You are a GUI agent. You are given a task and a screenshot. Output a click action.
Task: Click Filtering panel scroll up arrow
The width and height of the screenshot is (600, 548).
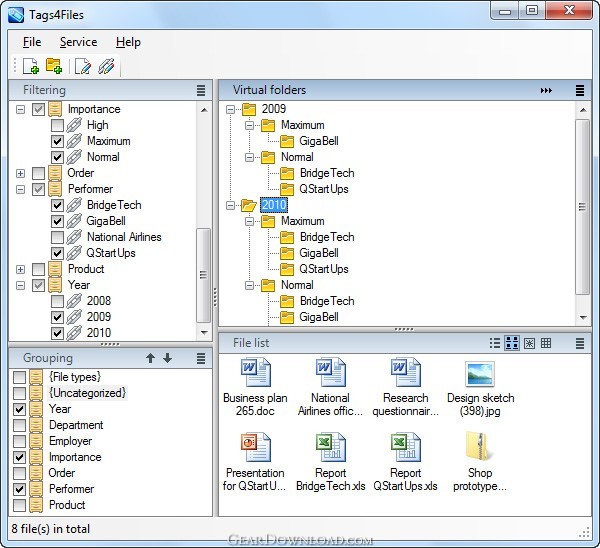pyautogui.click(x=204, y=110)
